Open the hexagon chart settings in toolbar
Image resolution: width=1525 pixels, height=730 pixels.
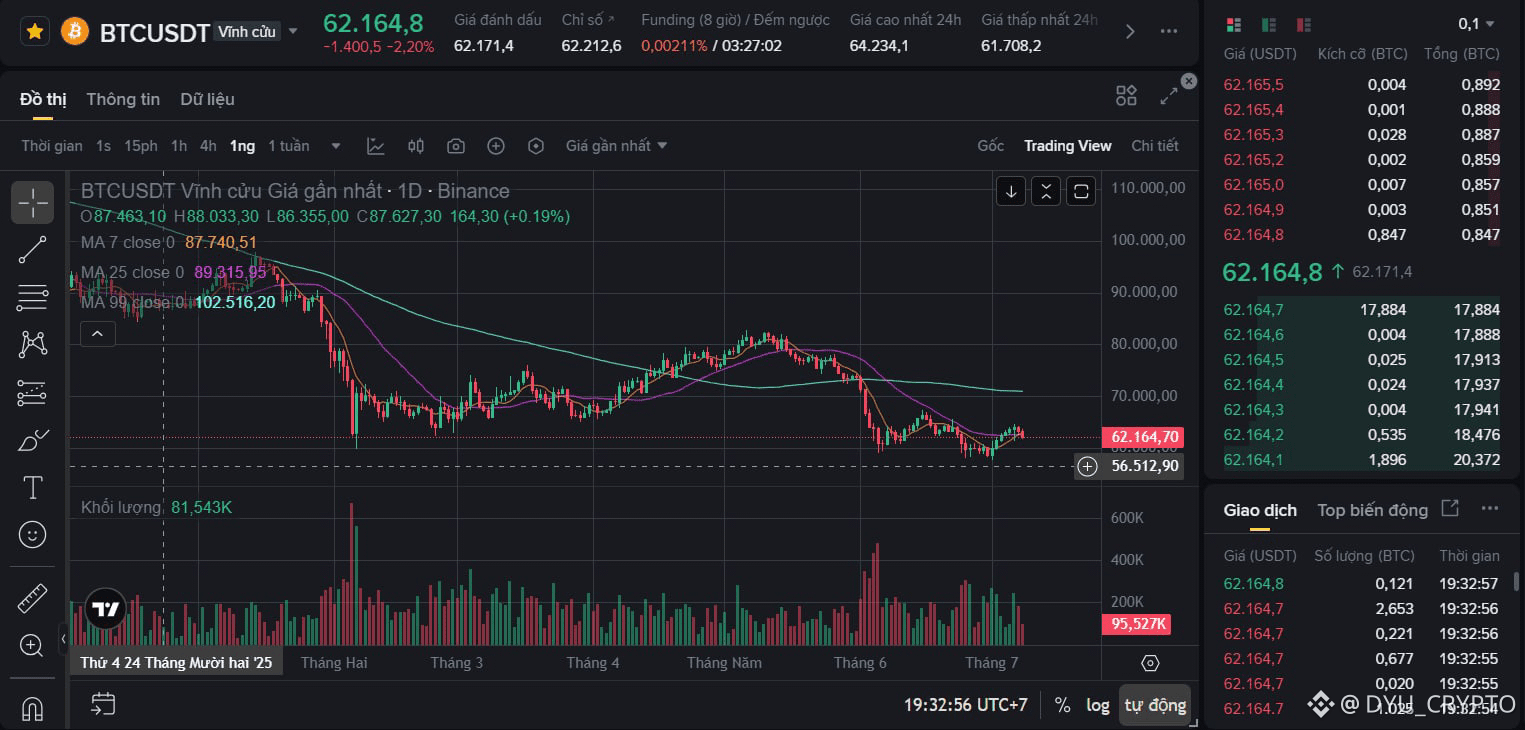536,146
